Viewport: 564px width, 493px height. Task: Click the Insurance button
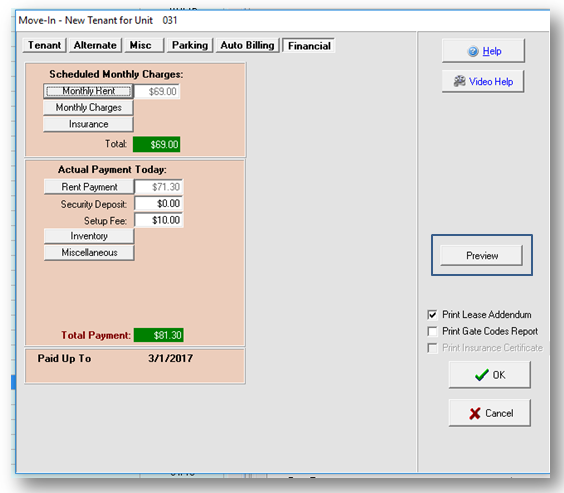(x=88, y=124)
